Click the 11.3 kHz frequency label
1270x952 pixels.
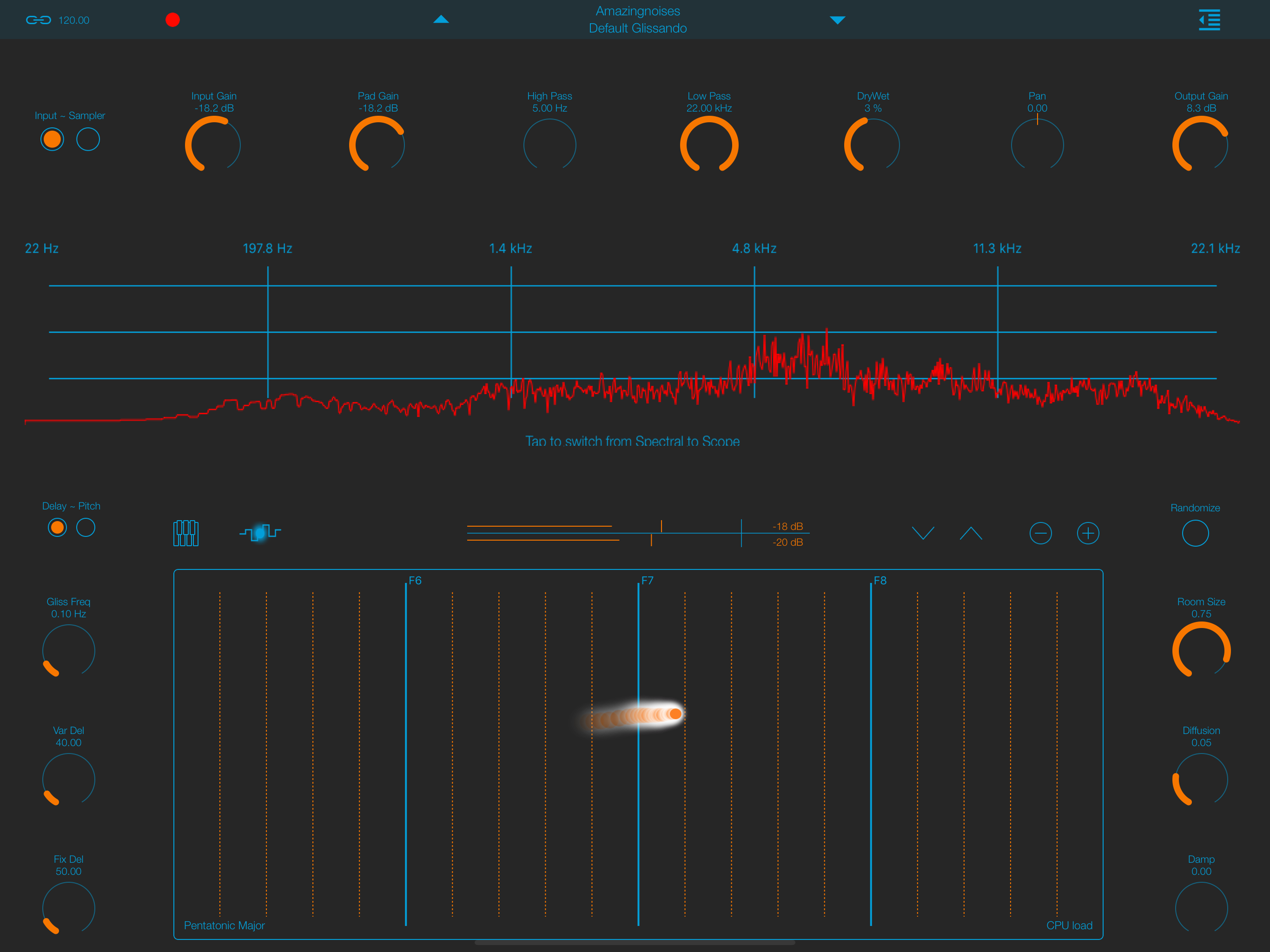[x=997, y=248]
